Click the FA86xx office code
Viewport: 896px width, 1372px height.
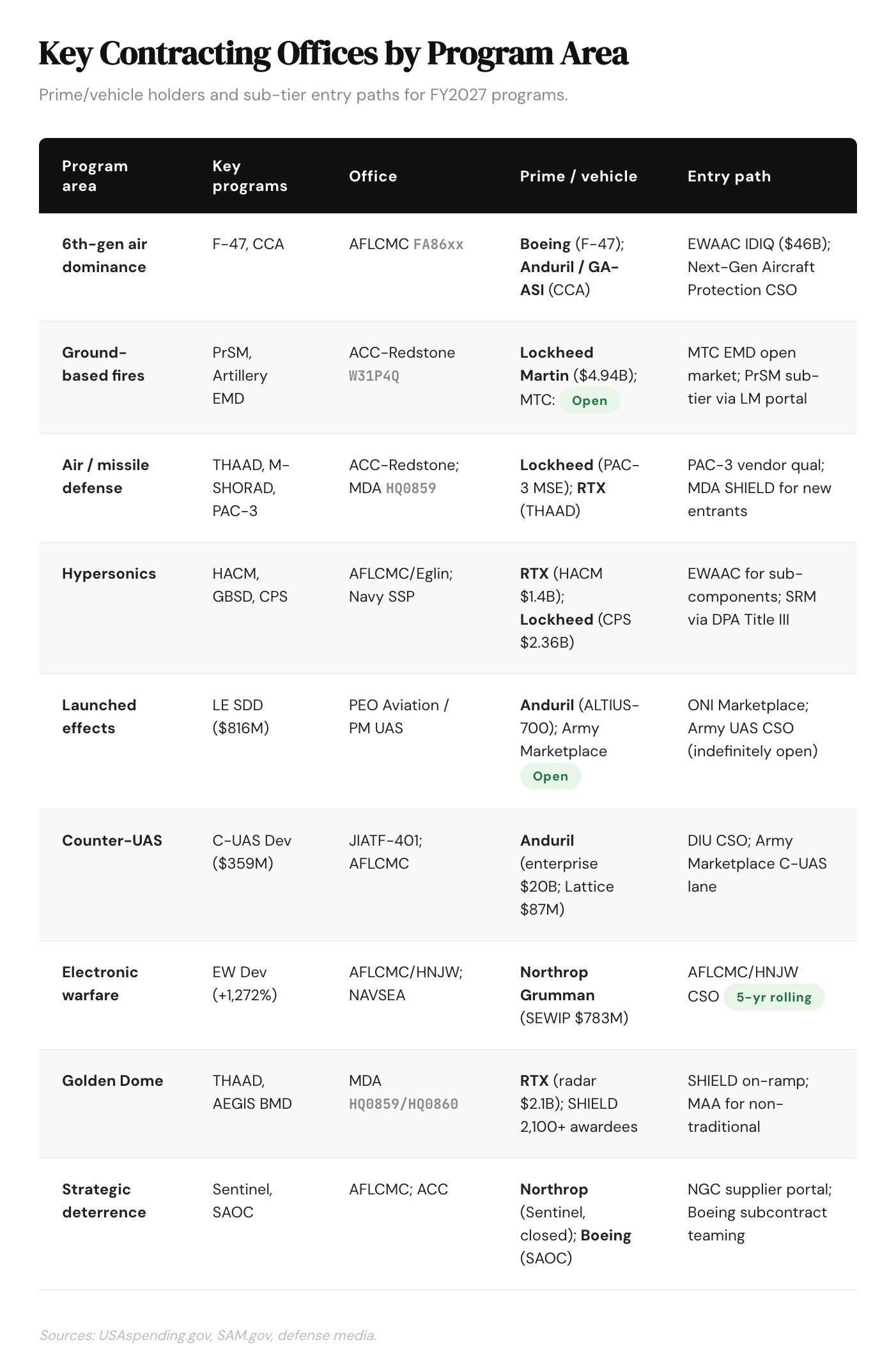(438, 244)
